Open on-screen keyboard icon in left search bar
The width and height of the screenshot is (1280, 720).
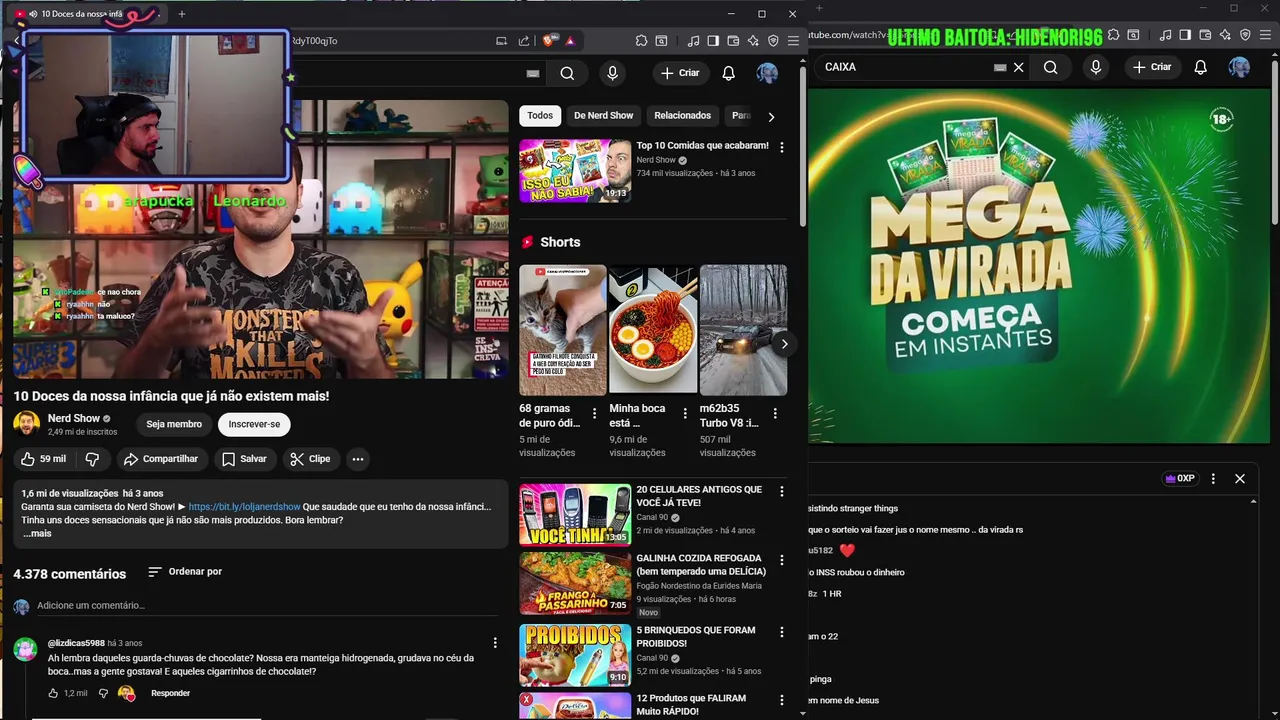533,73
